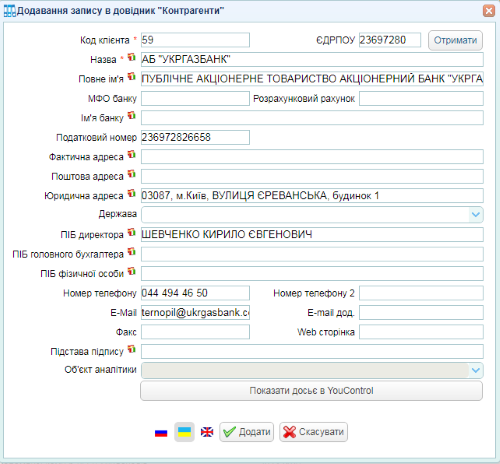Click the translation icon beside Юридична адреса
The width and height of the screenshot is (500, 464).
(x=132, y=193)
